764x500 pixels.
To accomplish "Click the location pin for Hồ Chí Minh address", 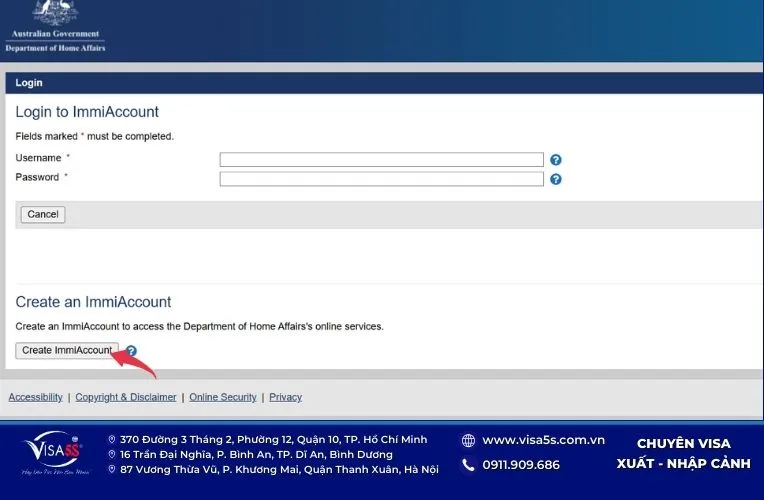I will [112, 440].
